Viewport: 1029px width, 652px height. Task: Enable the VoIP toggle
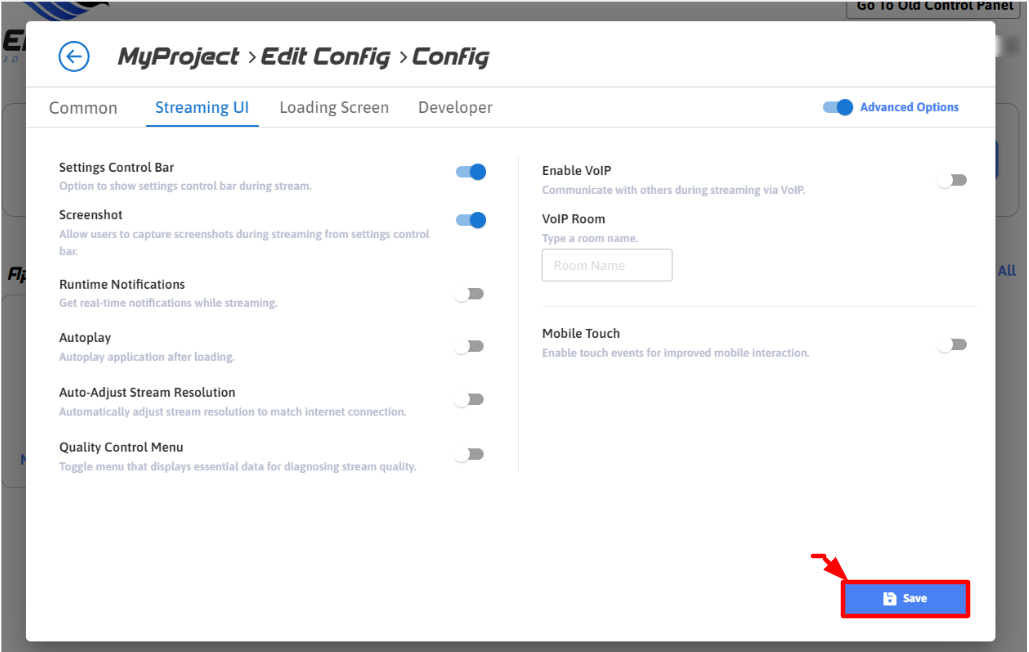pos(952,180)
